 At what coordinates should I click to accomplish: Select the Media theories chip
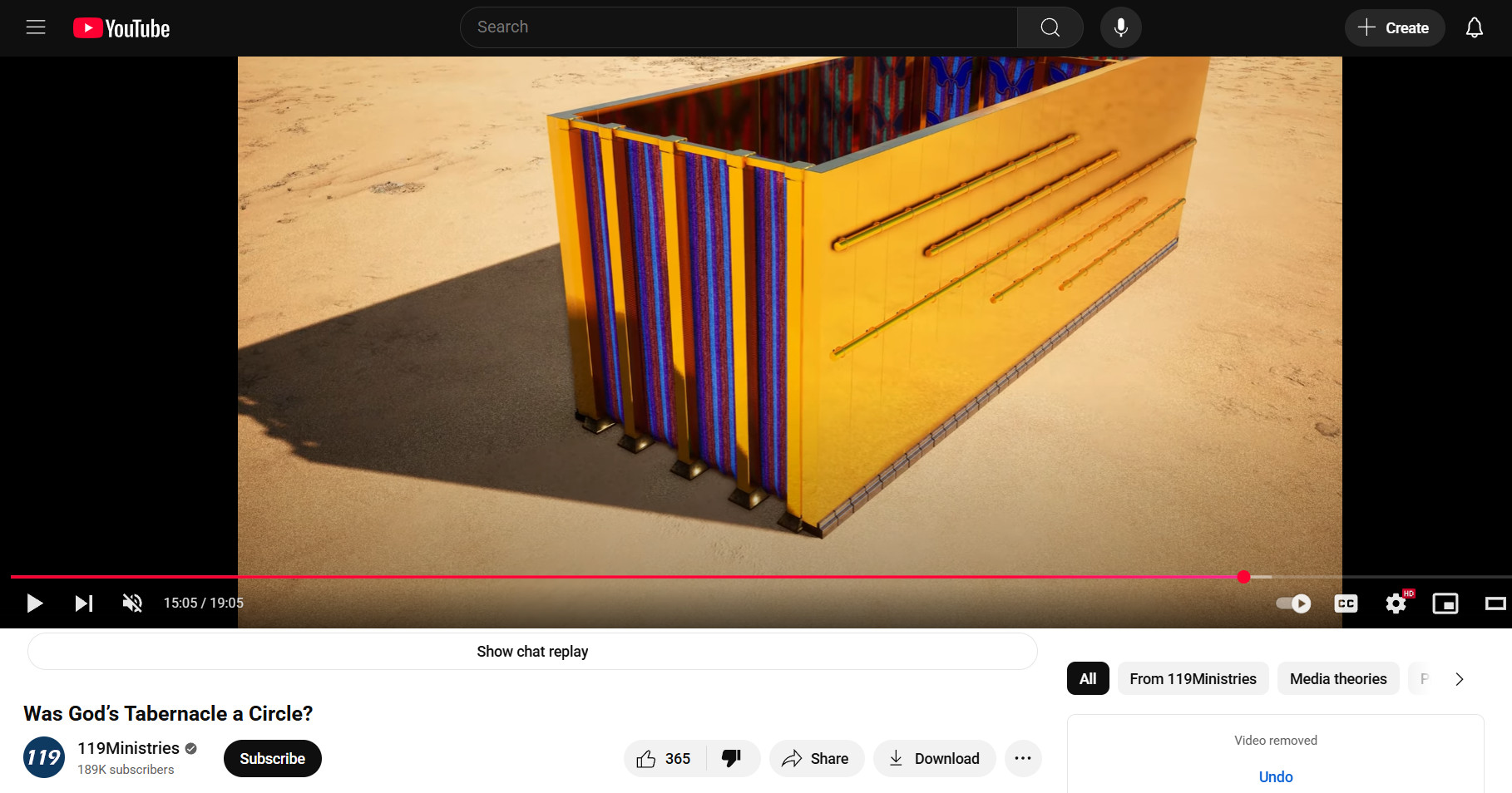tap(1337, 678)
